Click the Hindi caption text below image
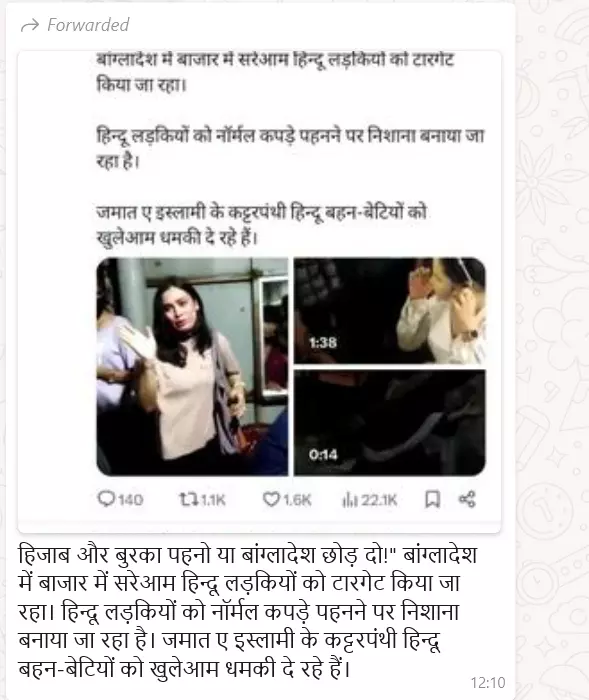The image size is (589, 700). (x=248, y=612)
